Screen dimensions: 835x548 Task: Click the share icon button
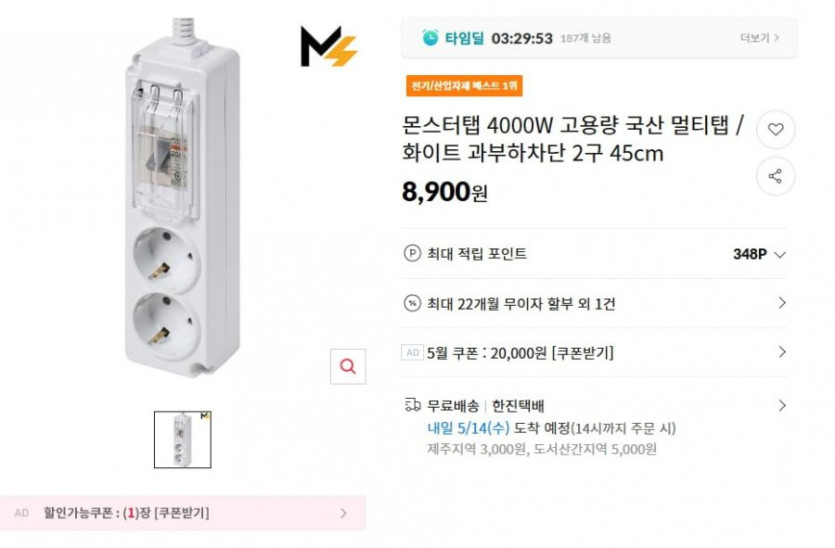[x=775, y=176]
